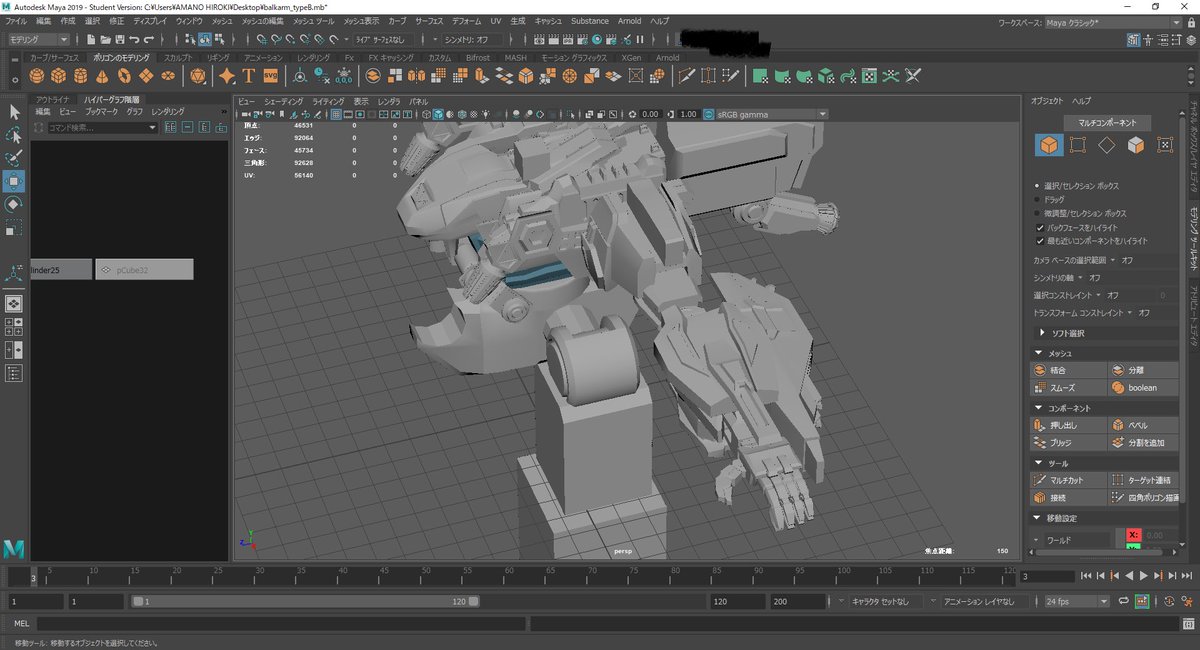Toggle 最も近いコンポーネントをハイライト checkbox
This screenshot has width=1200, height=650.
pos(1040,241)
